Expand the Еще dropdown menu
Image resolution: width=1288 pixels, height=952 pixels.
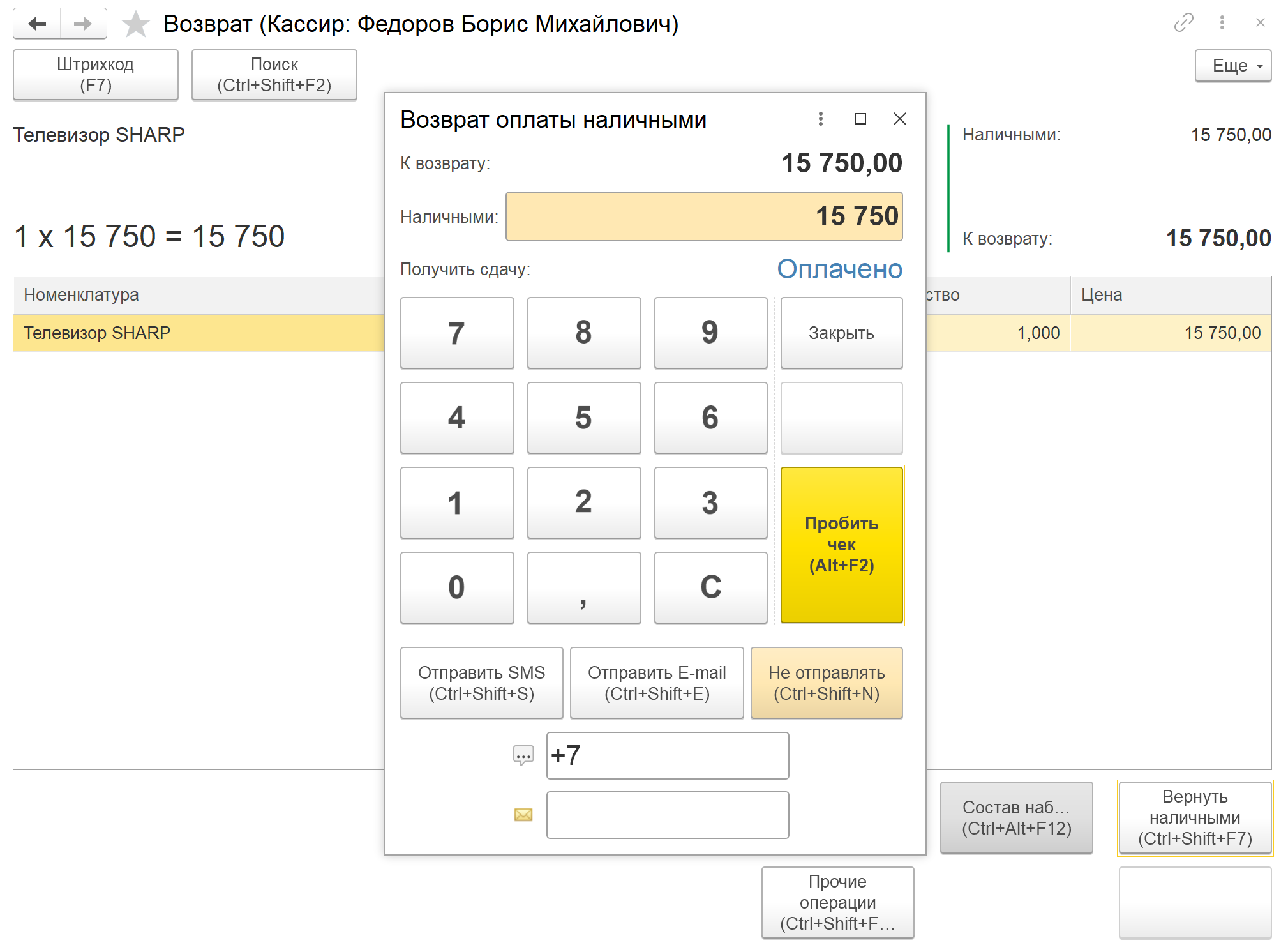point(1232,66)
